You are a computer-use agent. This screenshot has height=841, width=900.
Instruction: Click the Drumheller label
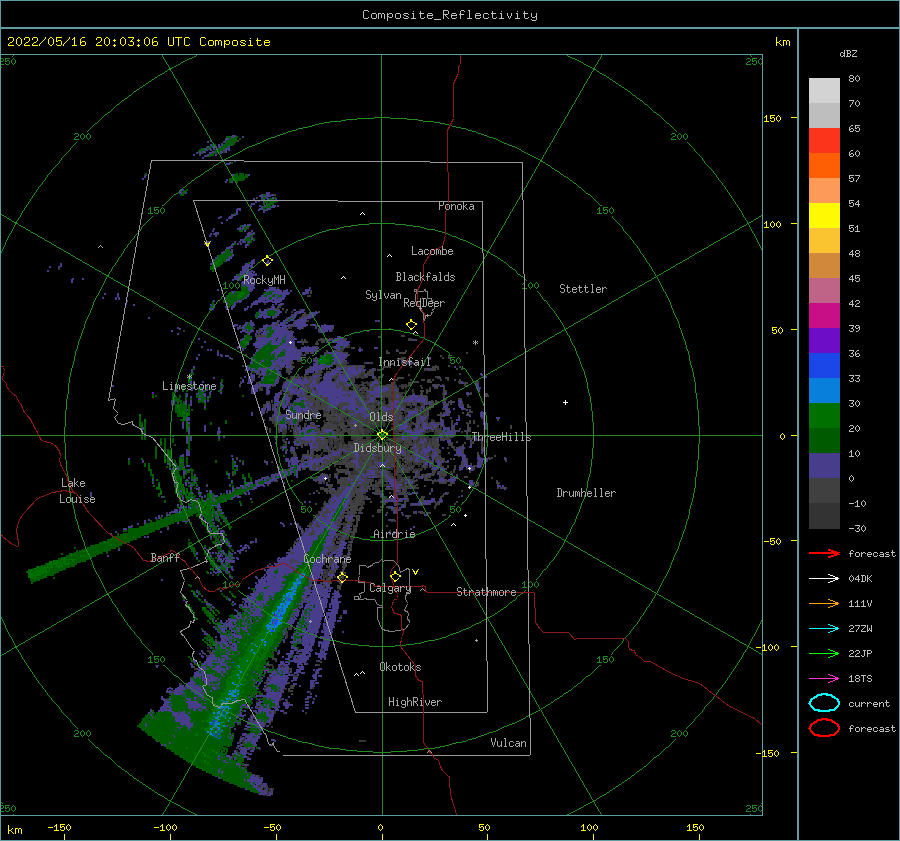pyautogui.click(x=586, y=493)
